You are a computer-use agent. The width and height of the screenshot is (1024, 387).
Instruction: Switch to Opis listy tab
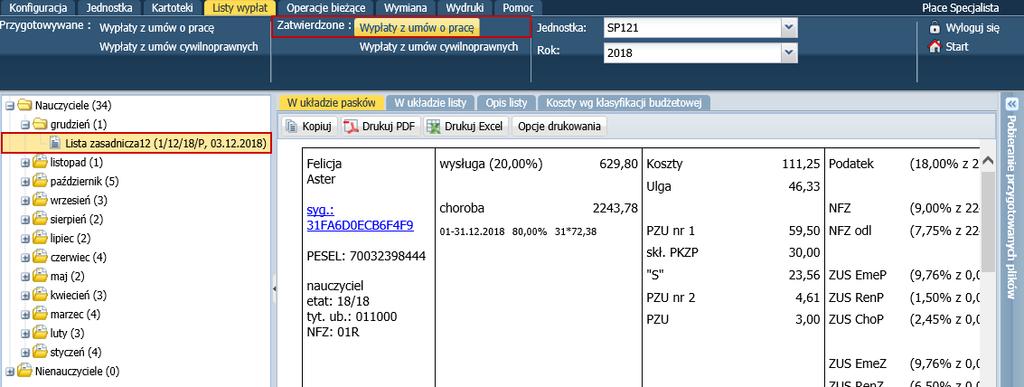(506, 103)
